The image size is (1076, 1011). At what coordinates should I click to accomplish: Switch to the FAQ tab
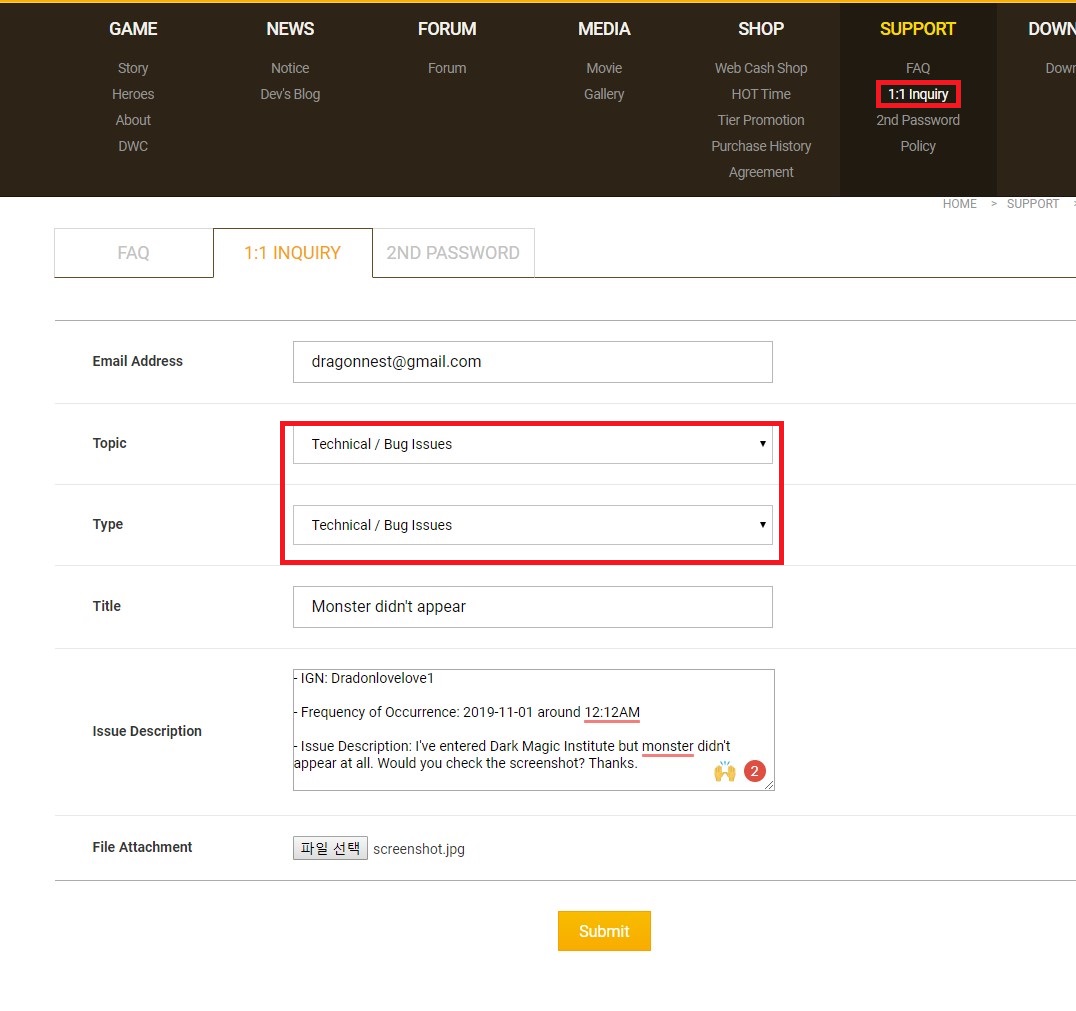point(133,253)
